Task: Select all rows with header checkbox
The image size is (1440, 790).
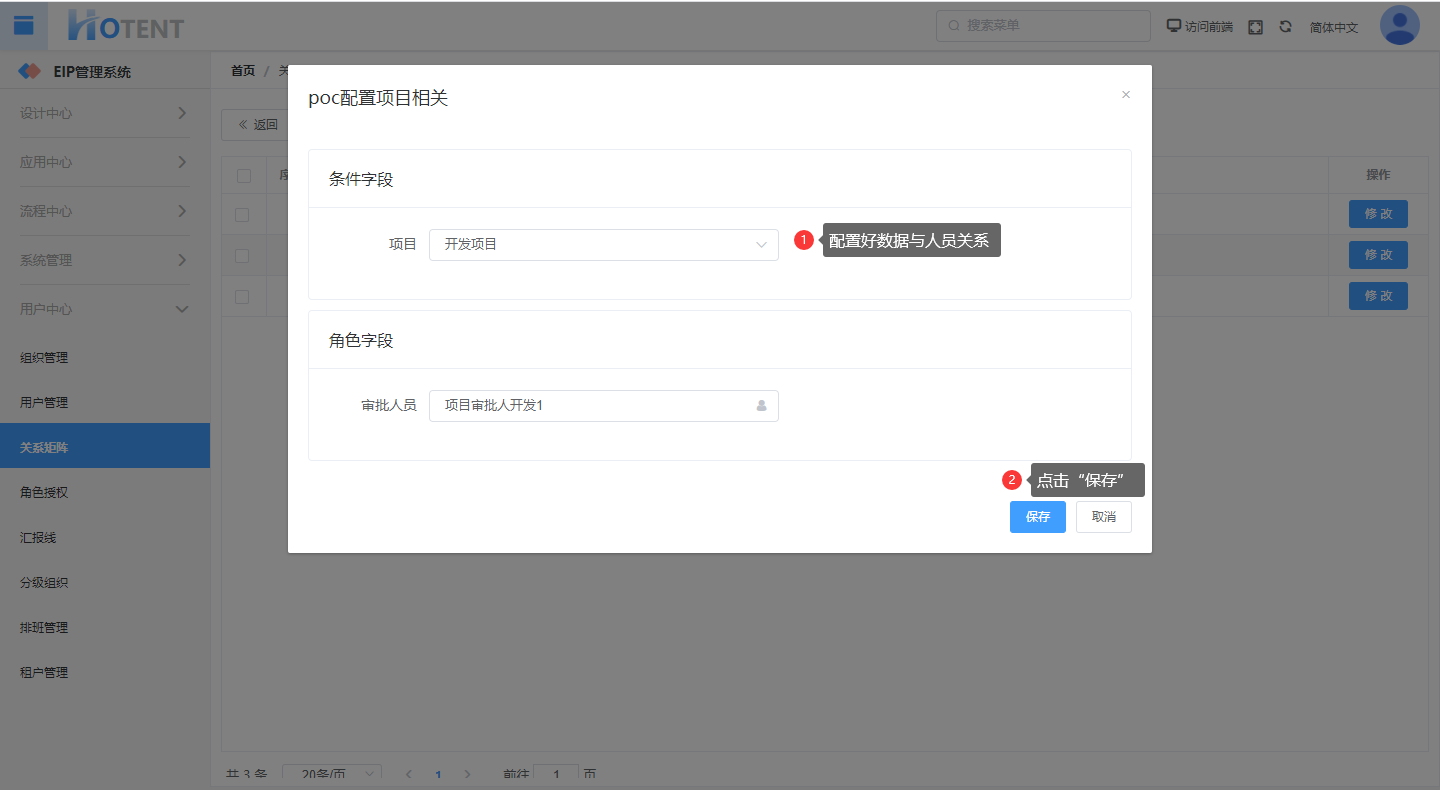Action: 244,176
